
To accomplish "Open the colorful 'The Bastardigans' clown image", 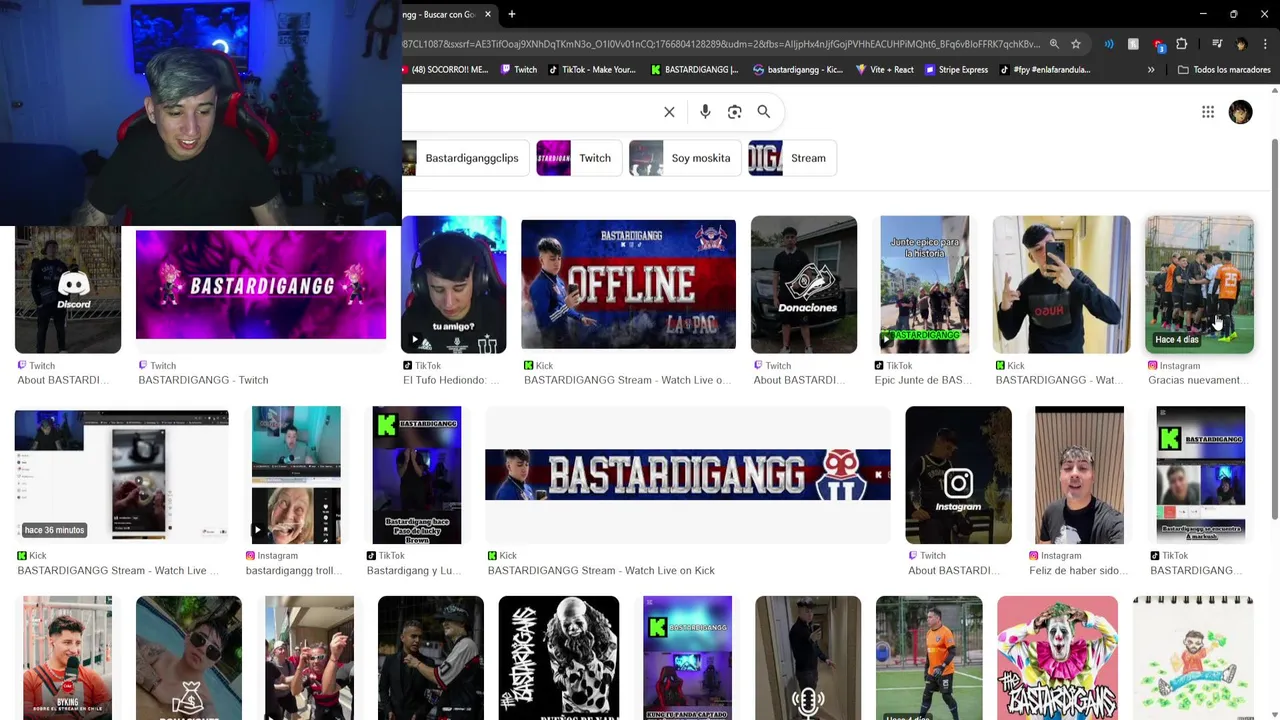I will (1057, 658).
